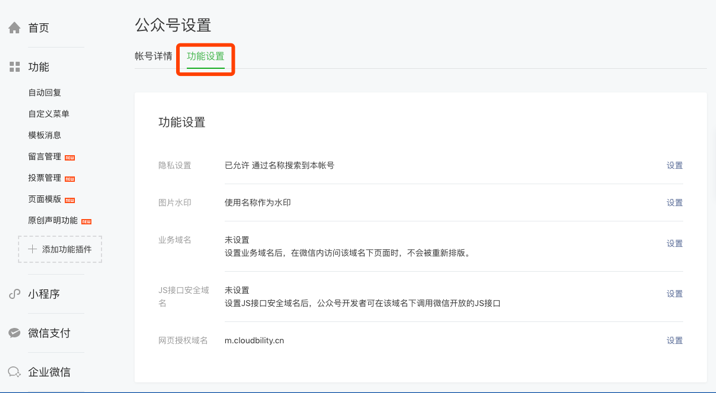716x393 pixels.
Task: Switch to the 功能设置 tab
Action: click(x=205, y=56)
